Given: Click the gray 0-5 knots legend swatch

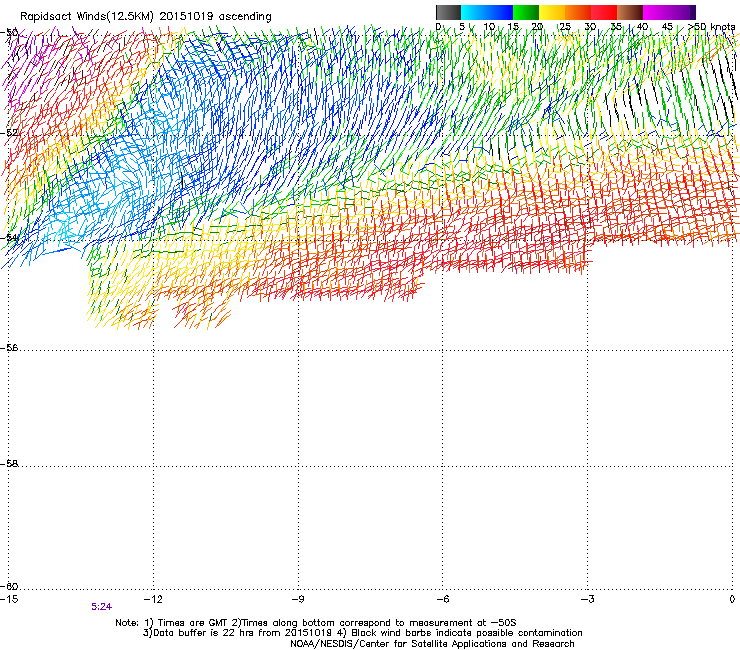Looking at the screenshot, I should (448, 12).
